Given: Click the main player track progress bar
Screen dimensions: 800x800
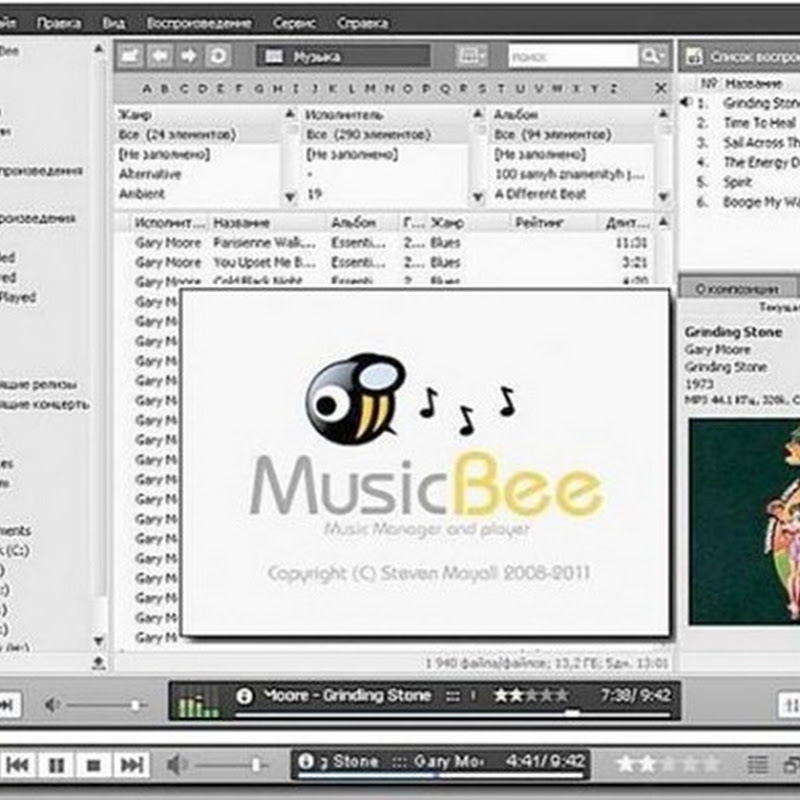Looking at the screenshot, I should coord(453,714).
